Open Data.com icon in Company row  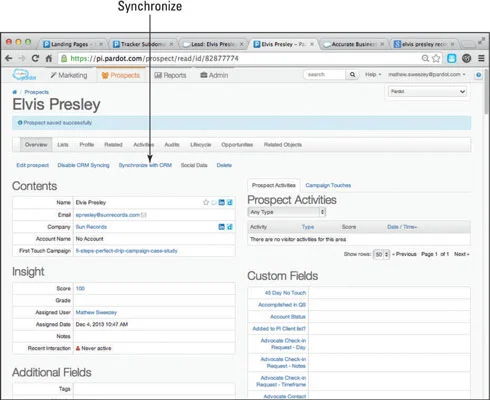(230, 227)
